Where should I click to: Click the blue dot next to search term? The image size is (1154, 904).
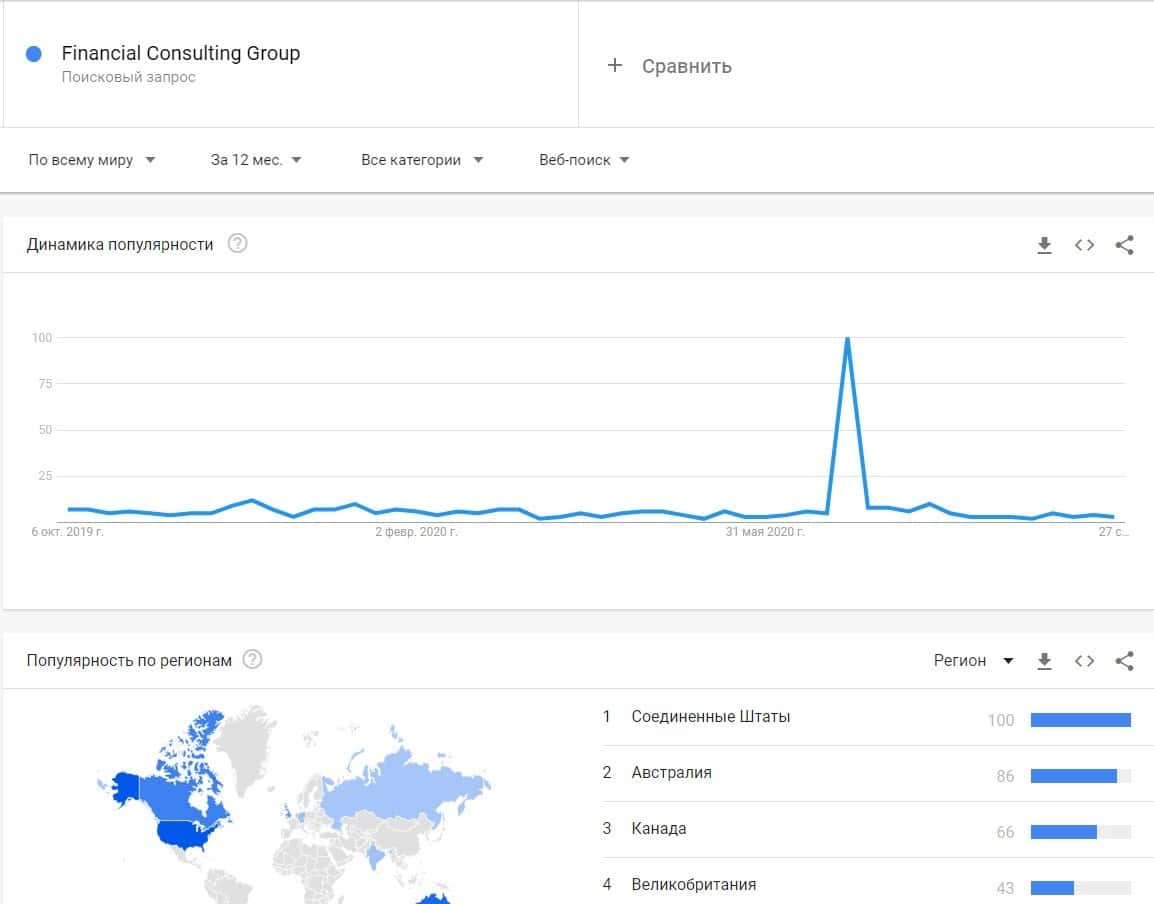point(34,55)
